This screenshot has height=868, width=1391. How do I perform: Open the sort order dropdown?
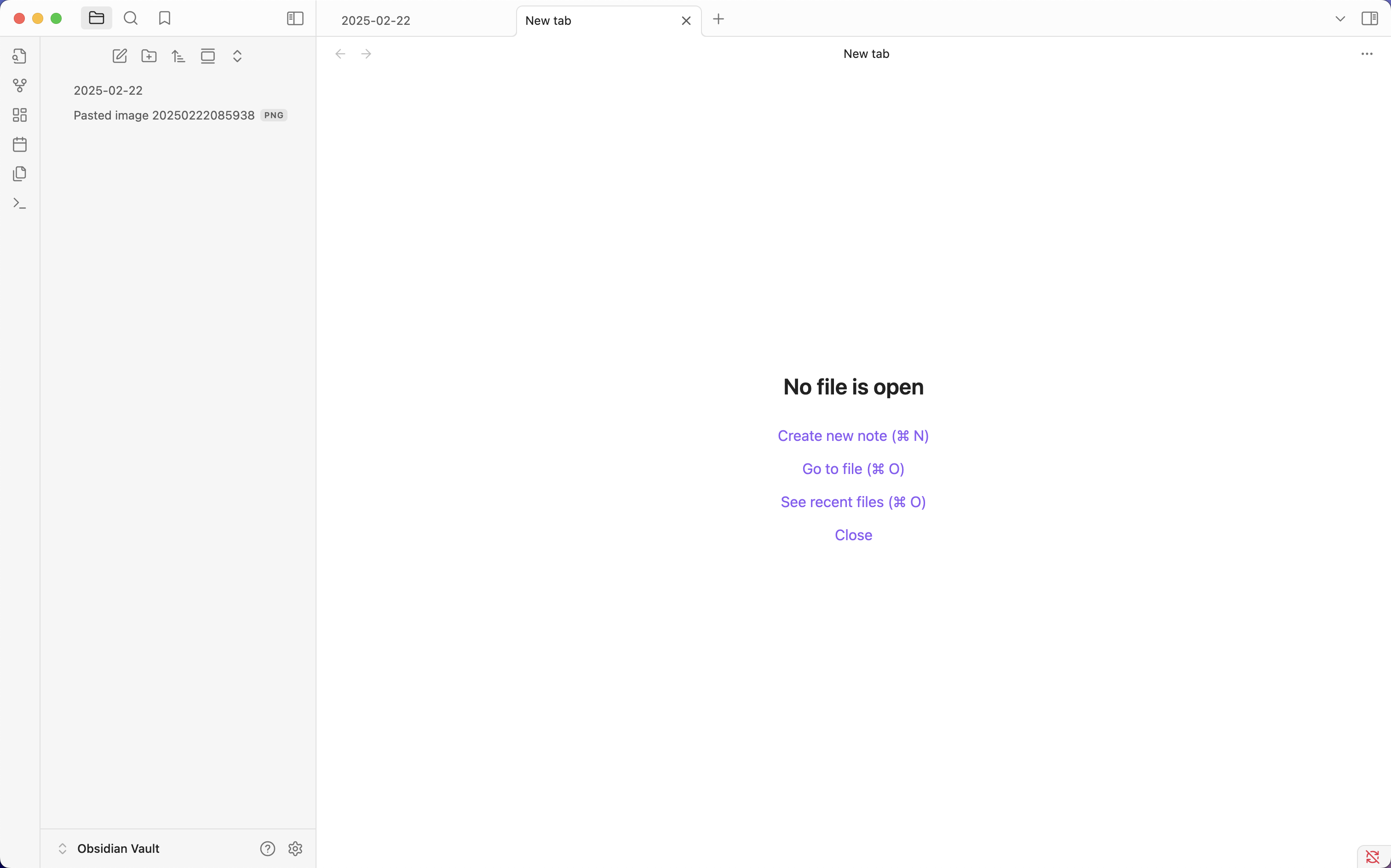pos(178,56)
